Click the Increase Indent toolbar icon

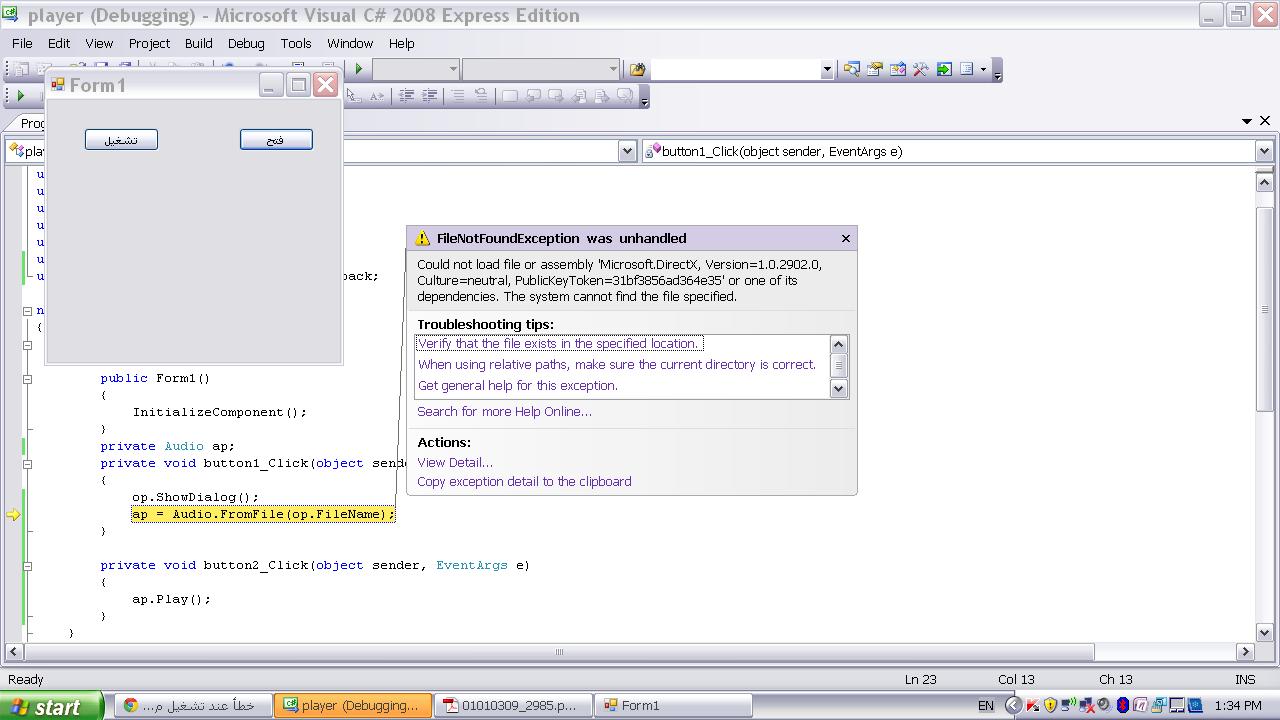(x=429, y=95)
